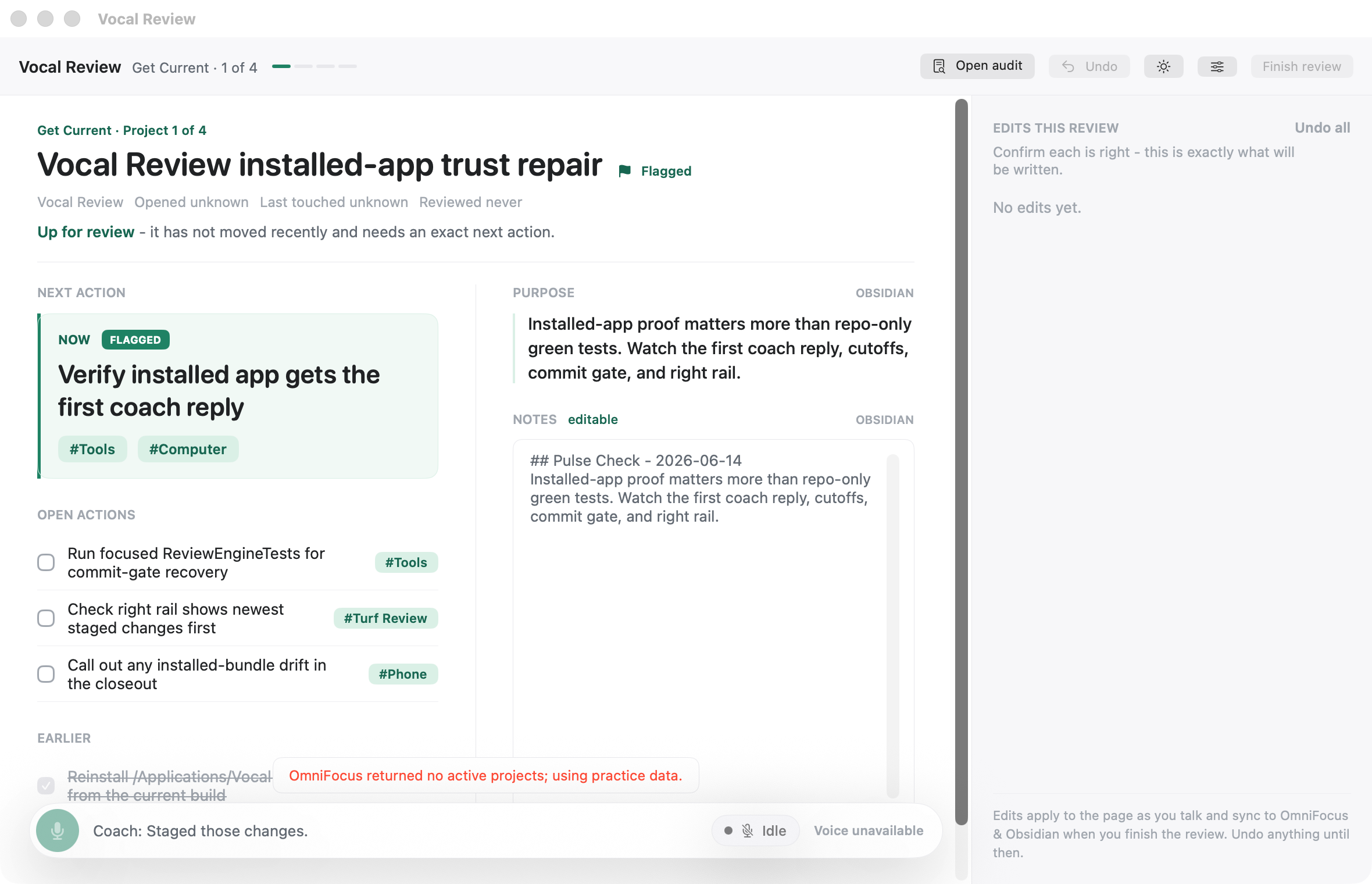Click the main page vertical scrollbar
Screen dimensions: 1372x884
pos(962,462)
